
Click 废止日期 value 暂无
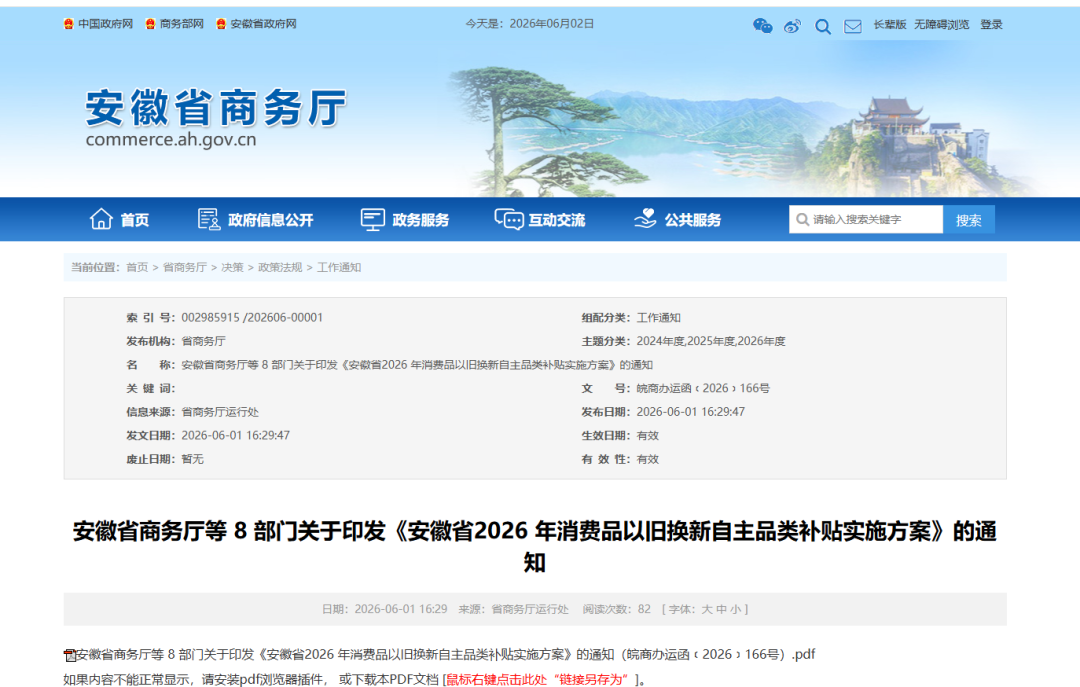192,460
